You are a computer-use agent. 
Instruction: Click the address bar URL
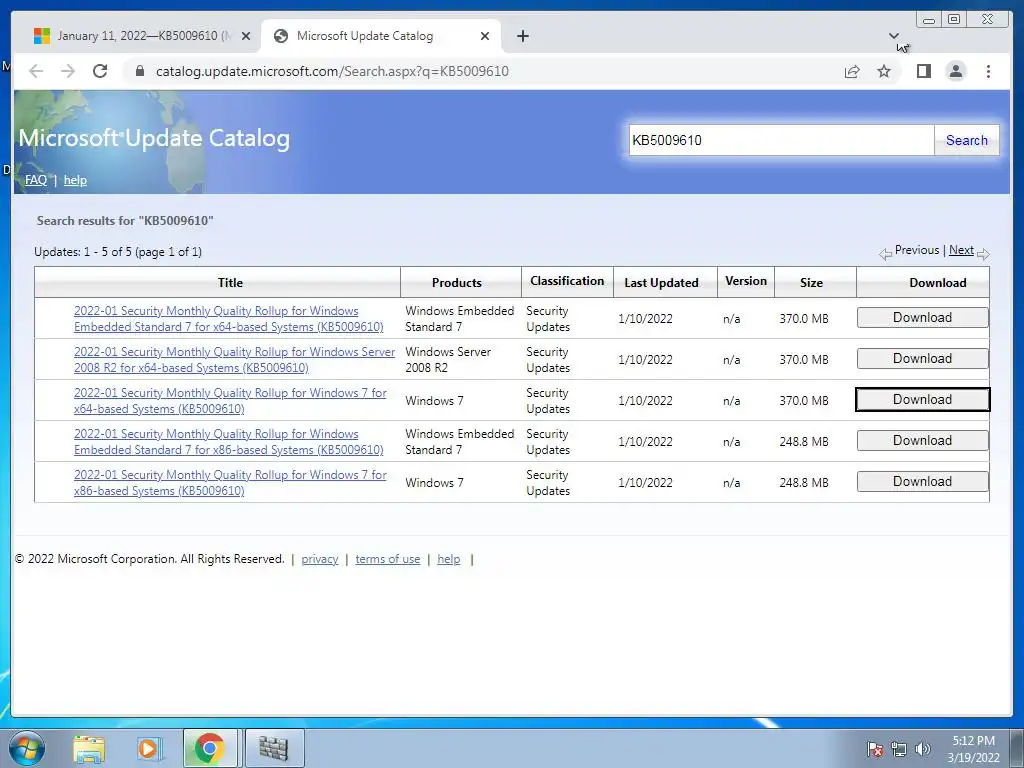[332, 71]
